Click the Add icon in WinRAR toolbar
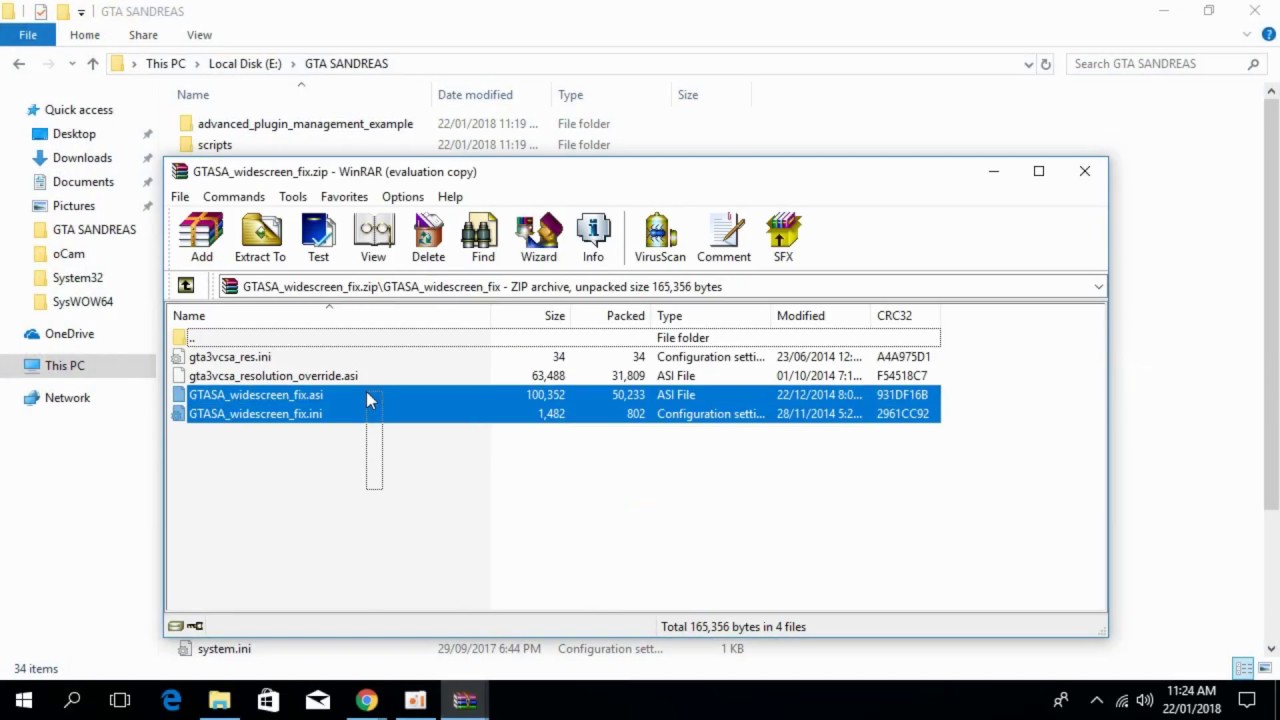The height and width of the screenshot is (720, 1280). pos(201,238)
